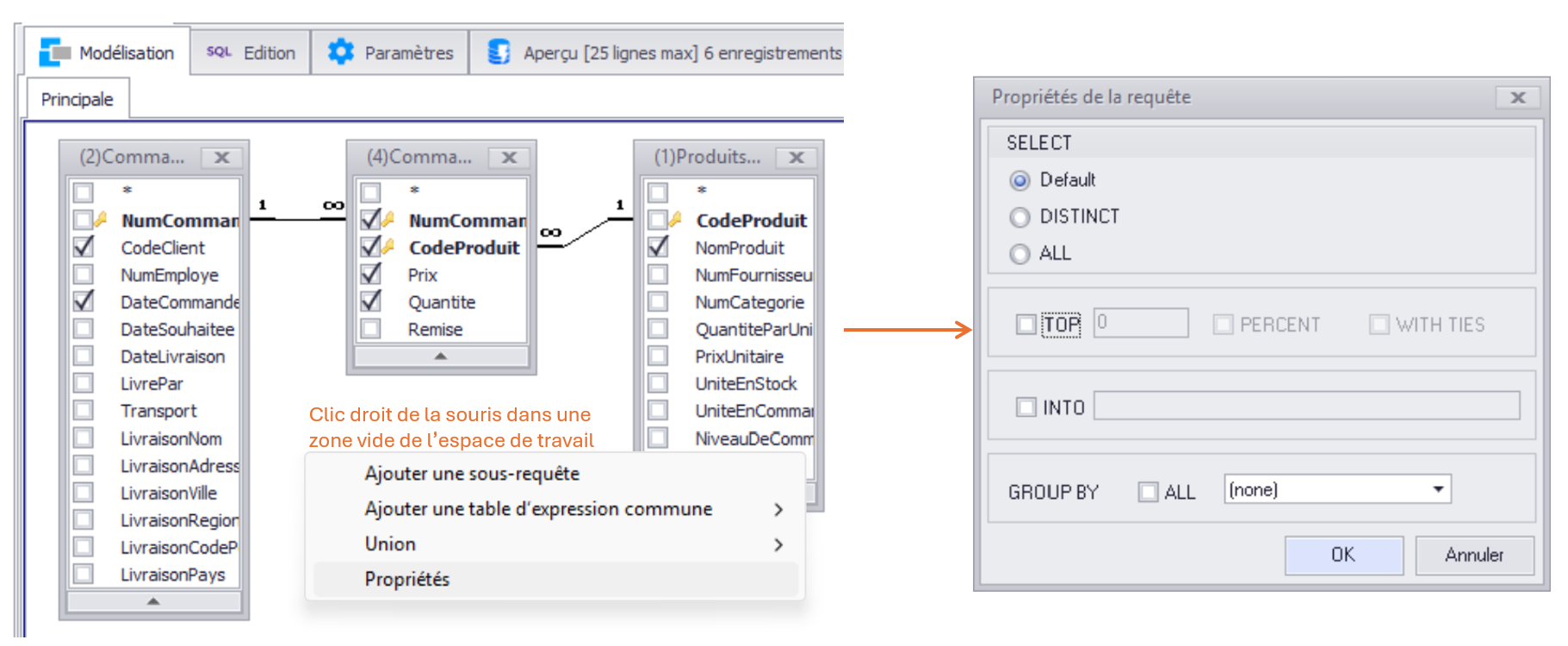
Task: Close the (2)Comma... table box
Action: tap(222, 158)
